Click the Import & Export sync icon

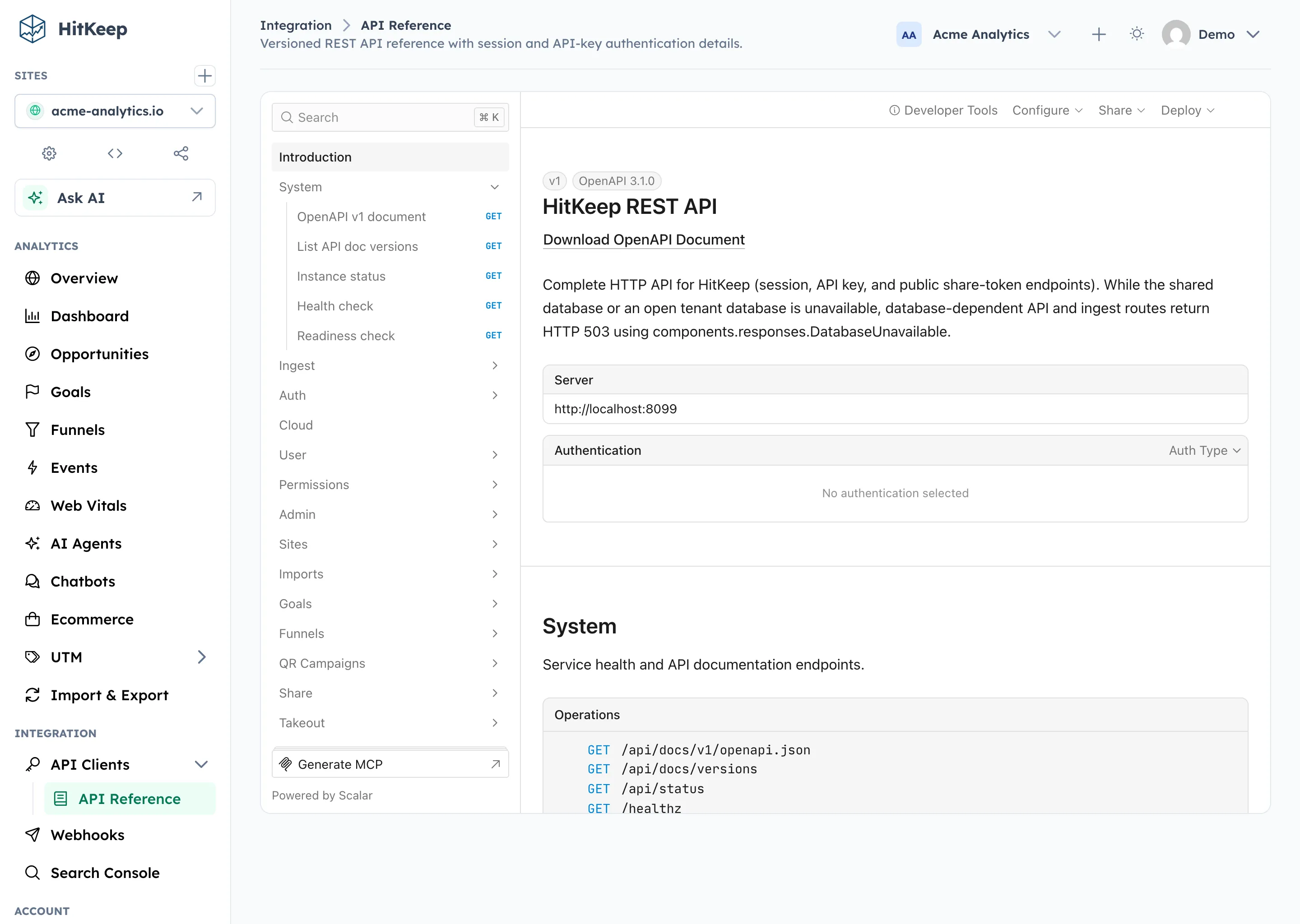coord(32,695)
